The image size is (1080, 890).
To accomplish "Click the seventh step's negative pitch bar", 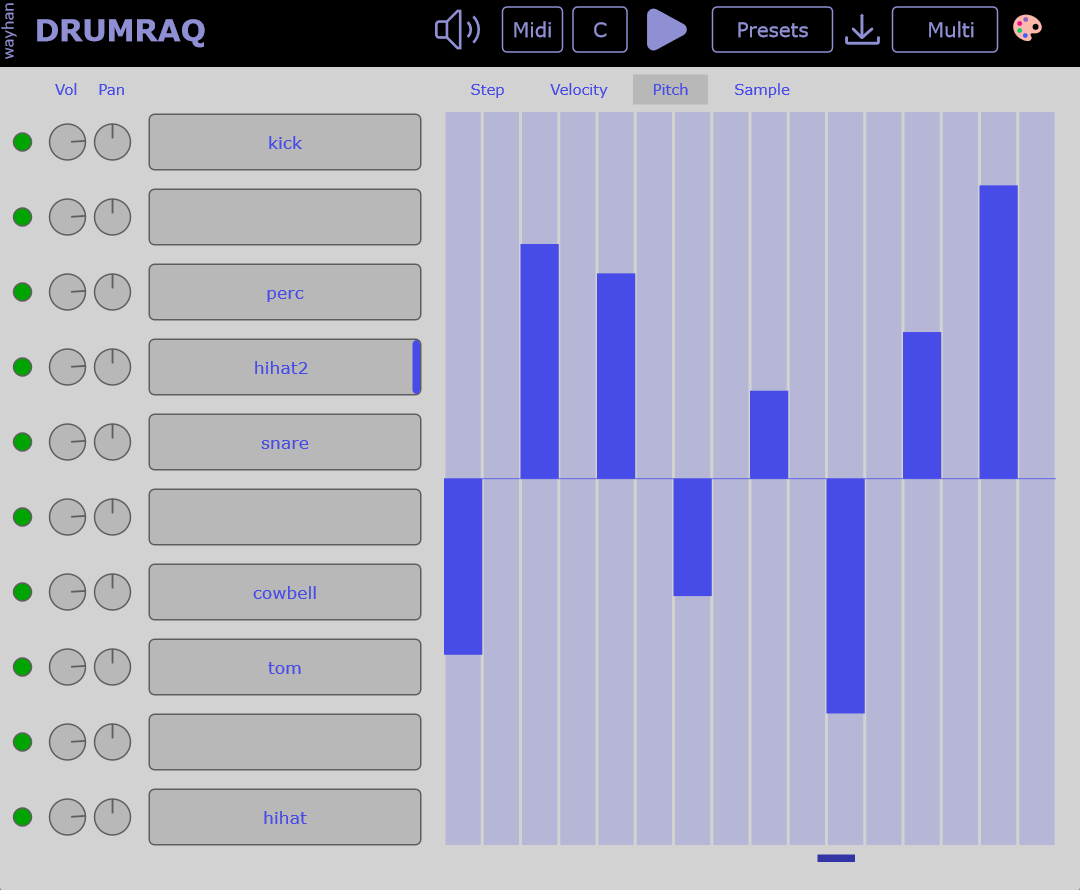I will click(x=692, y=537).
